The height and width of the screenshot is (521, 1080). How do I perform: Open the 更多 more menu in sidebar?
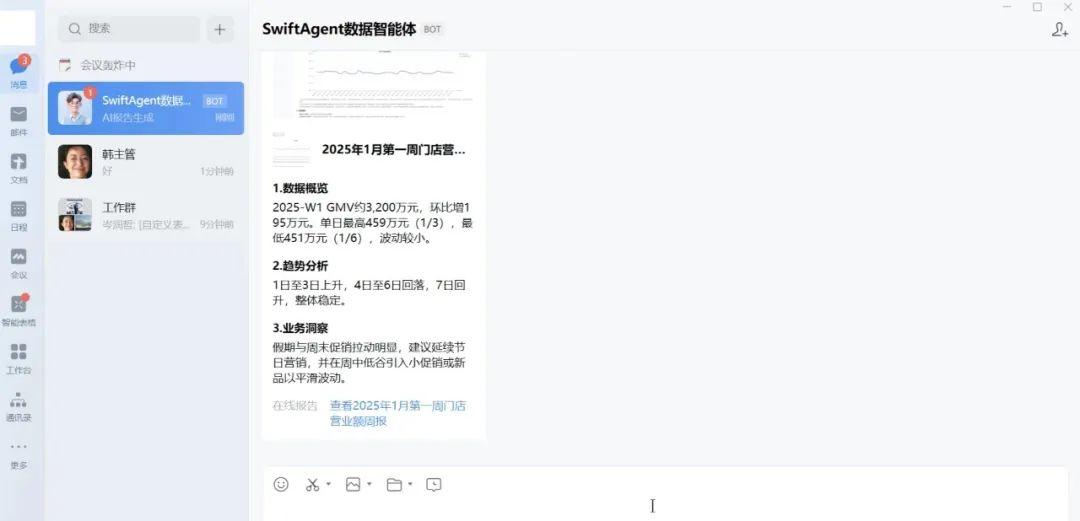tap(19, 455)
